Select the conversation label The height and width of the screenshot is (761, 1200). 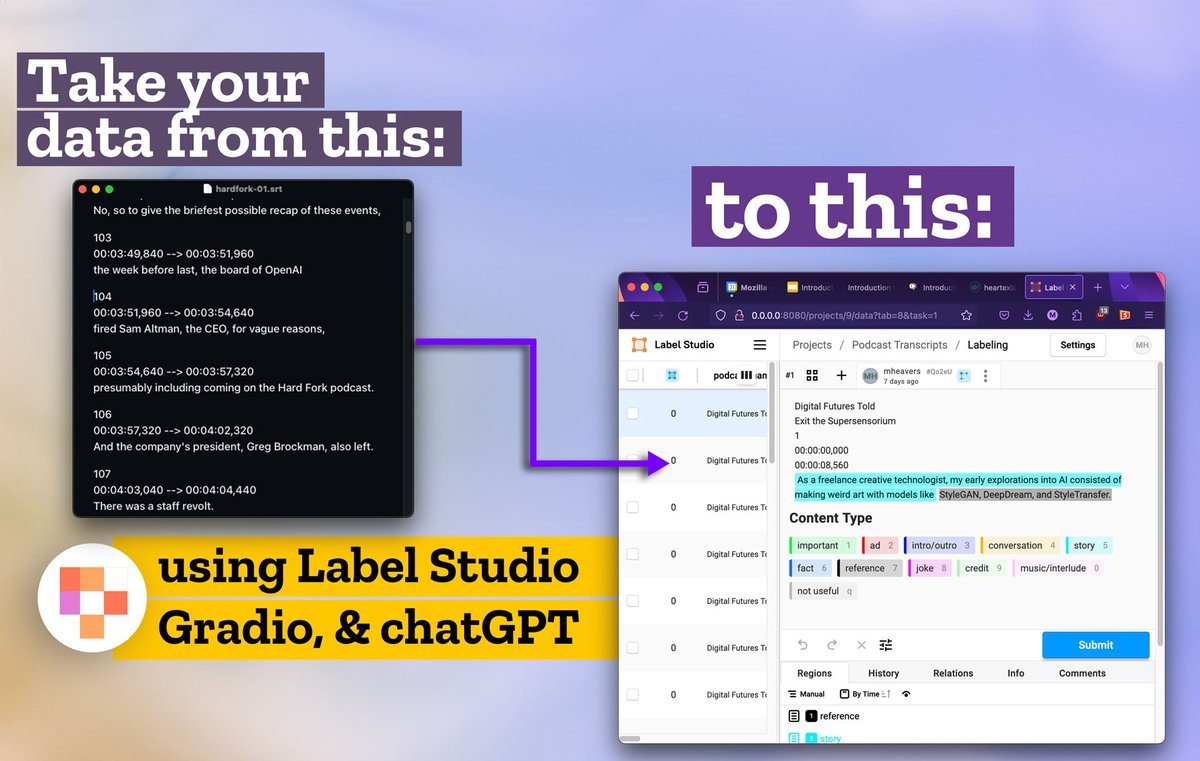point(1020,546)
